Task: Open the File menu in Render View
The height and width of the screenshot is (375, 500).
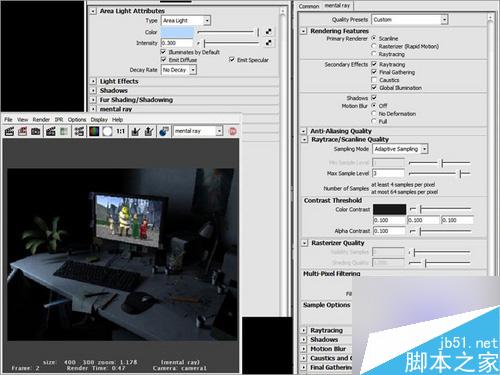Action: [x=8, y=119]
